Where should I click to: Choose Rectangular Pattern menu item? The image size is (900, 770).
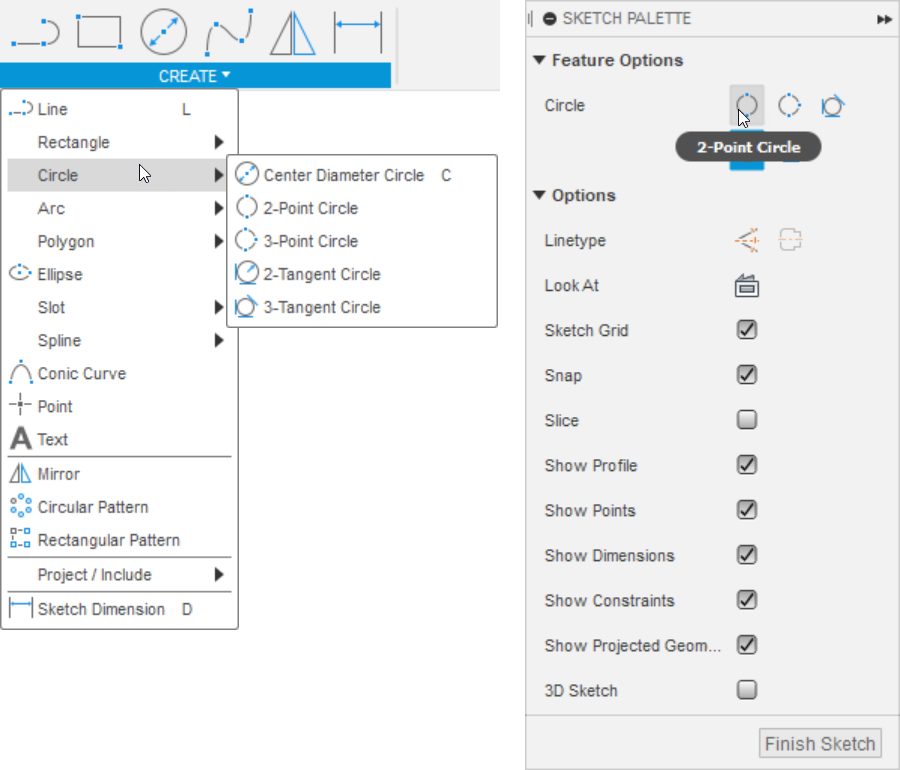(119, 540)
